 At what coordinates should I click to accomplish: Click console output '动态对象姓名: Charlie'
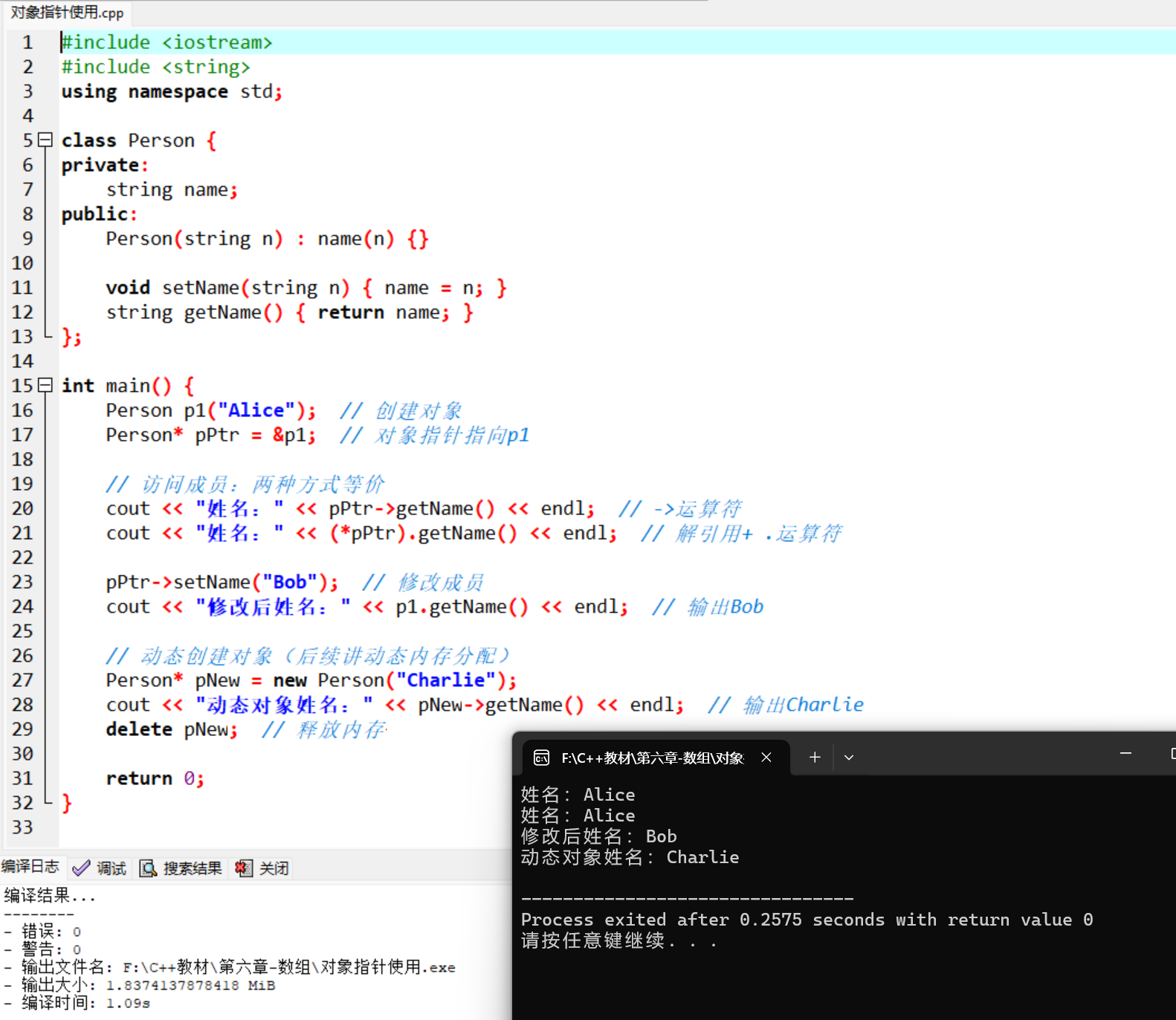tap(630, 857)
